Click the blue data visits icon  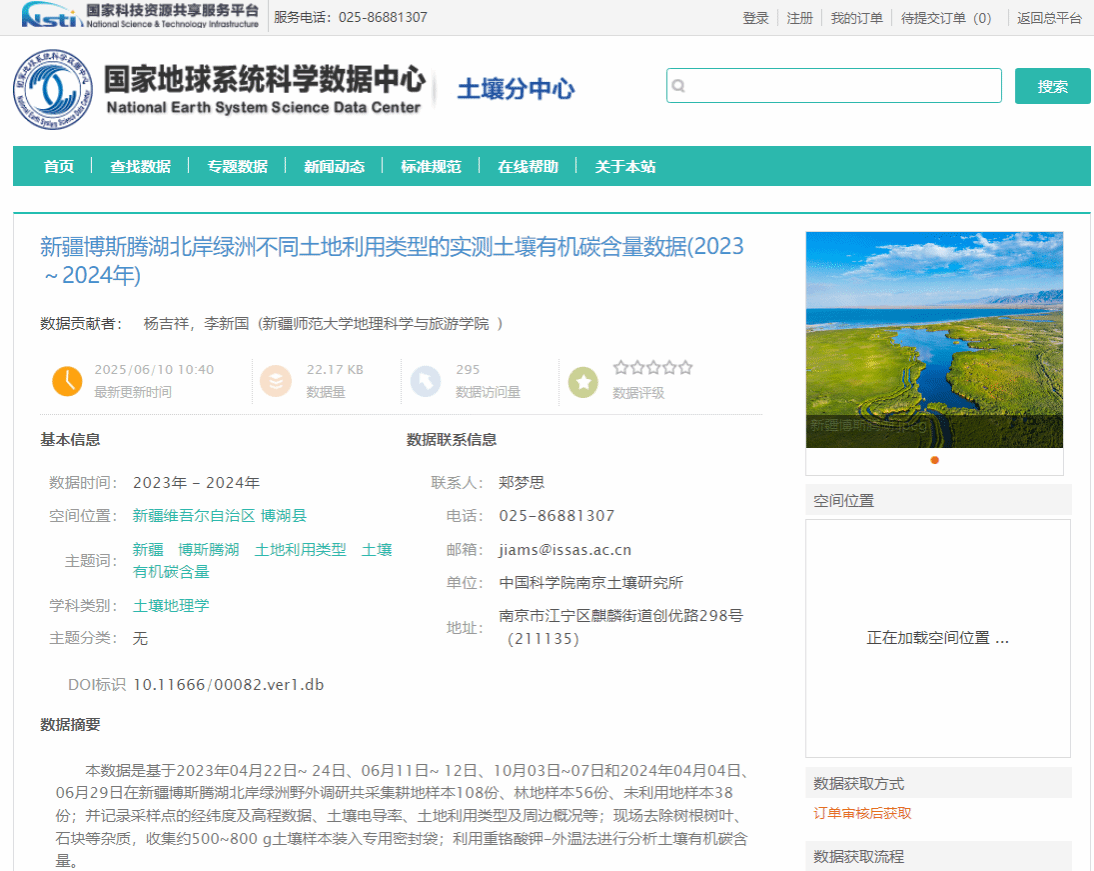click(425, 381)
